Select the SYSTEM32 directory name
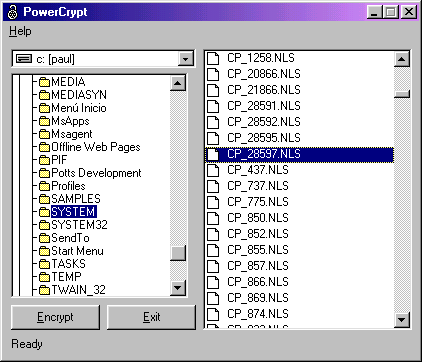Image resolution: width=422 pixels, height=362 pixels. [x=79, y=225]
